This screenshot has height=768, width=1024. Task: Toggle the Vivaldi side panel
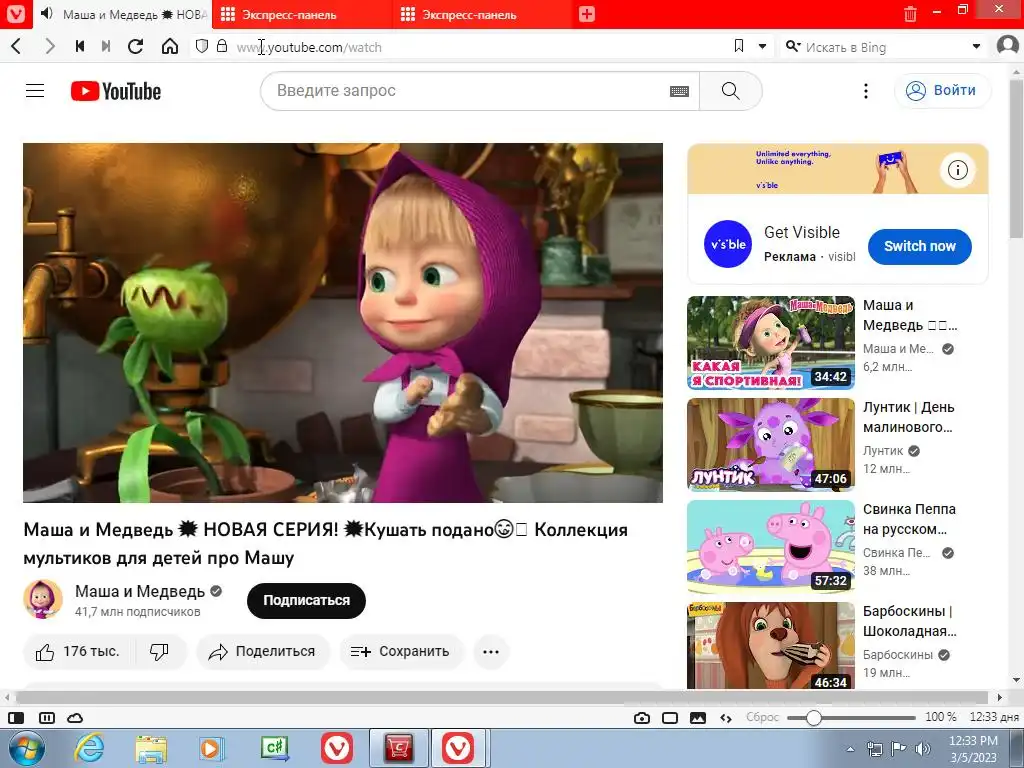coord(16,718)
